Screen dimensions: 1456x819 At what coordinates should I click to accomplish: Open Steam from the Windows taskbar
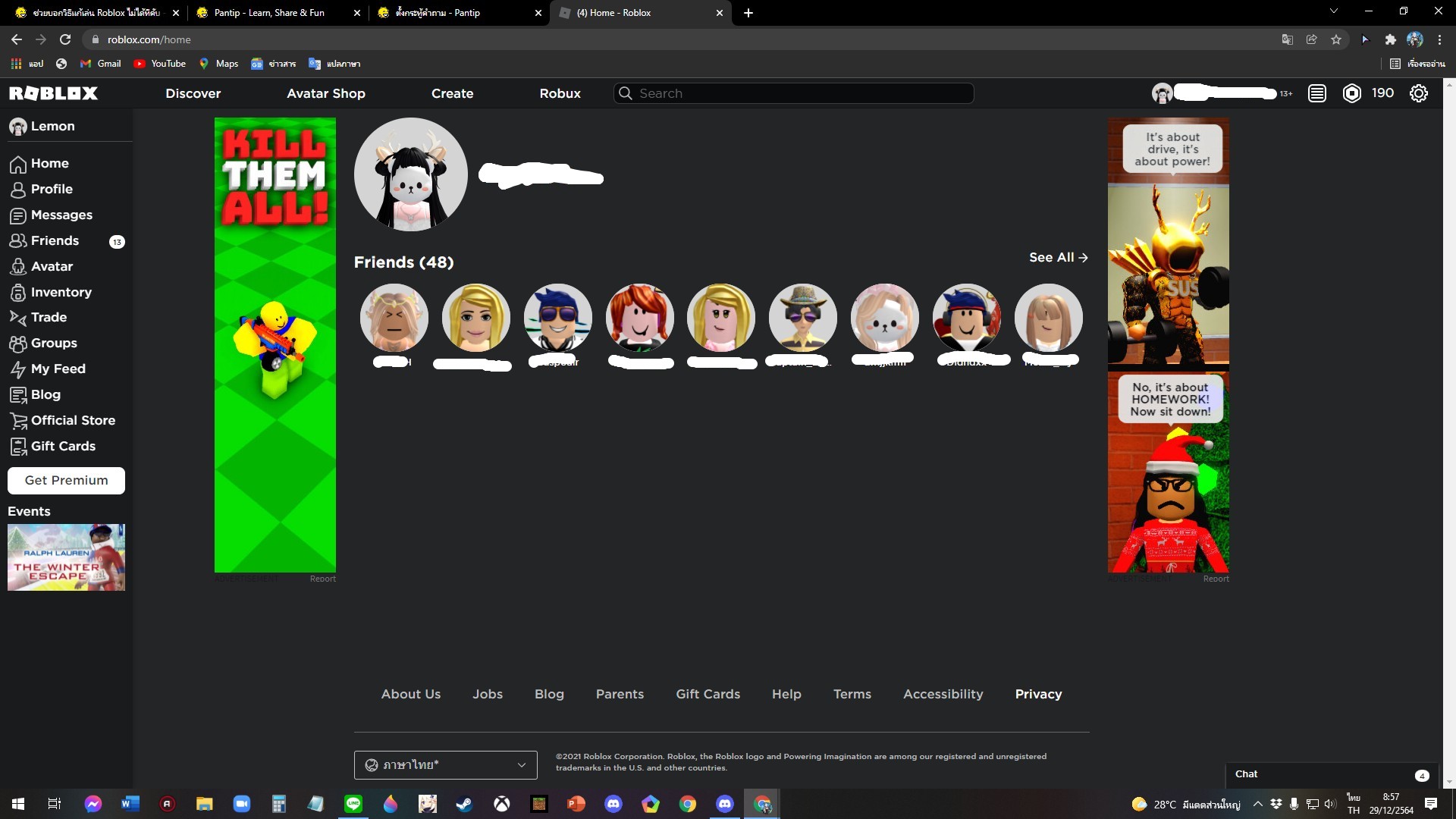465,804
